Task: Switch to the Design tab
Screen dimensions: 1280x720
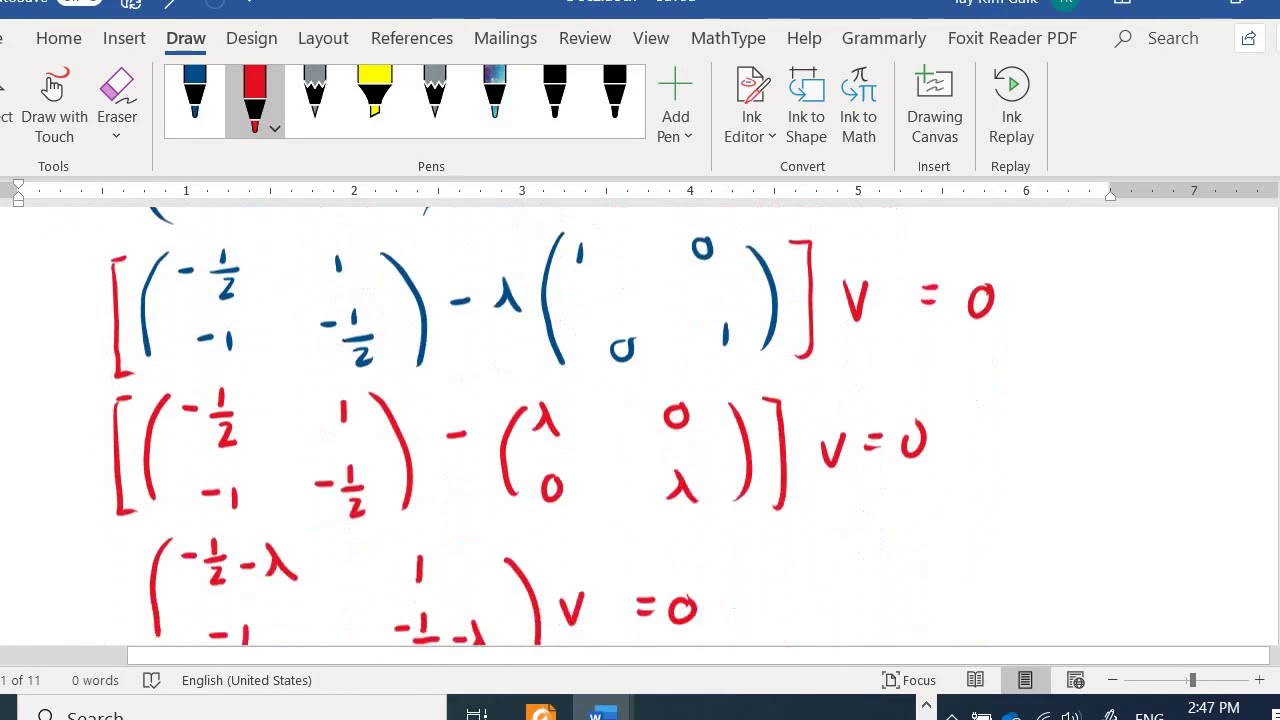Action: coord(251,38)
